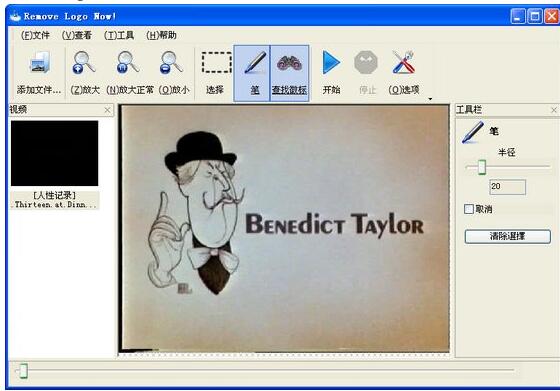Click the video preview frame with Benedict Taylor
This screenshot has width=560, height=391.
click(x=285, y=228)
